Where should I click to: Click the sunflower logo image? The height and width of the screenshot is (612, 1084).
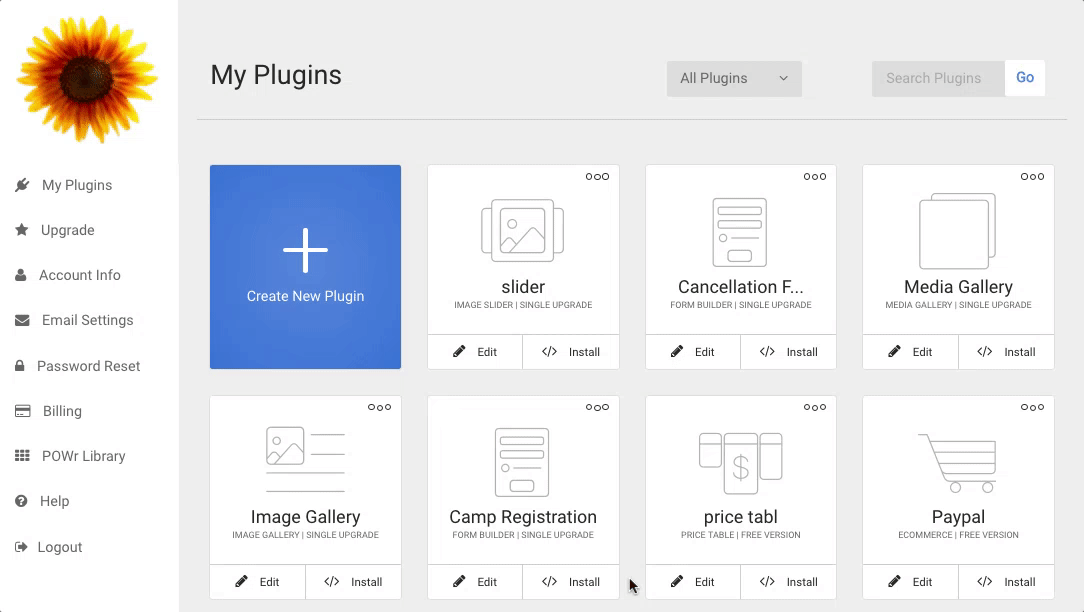pyautogui.click(x=87, y=80)
